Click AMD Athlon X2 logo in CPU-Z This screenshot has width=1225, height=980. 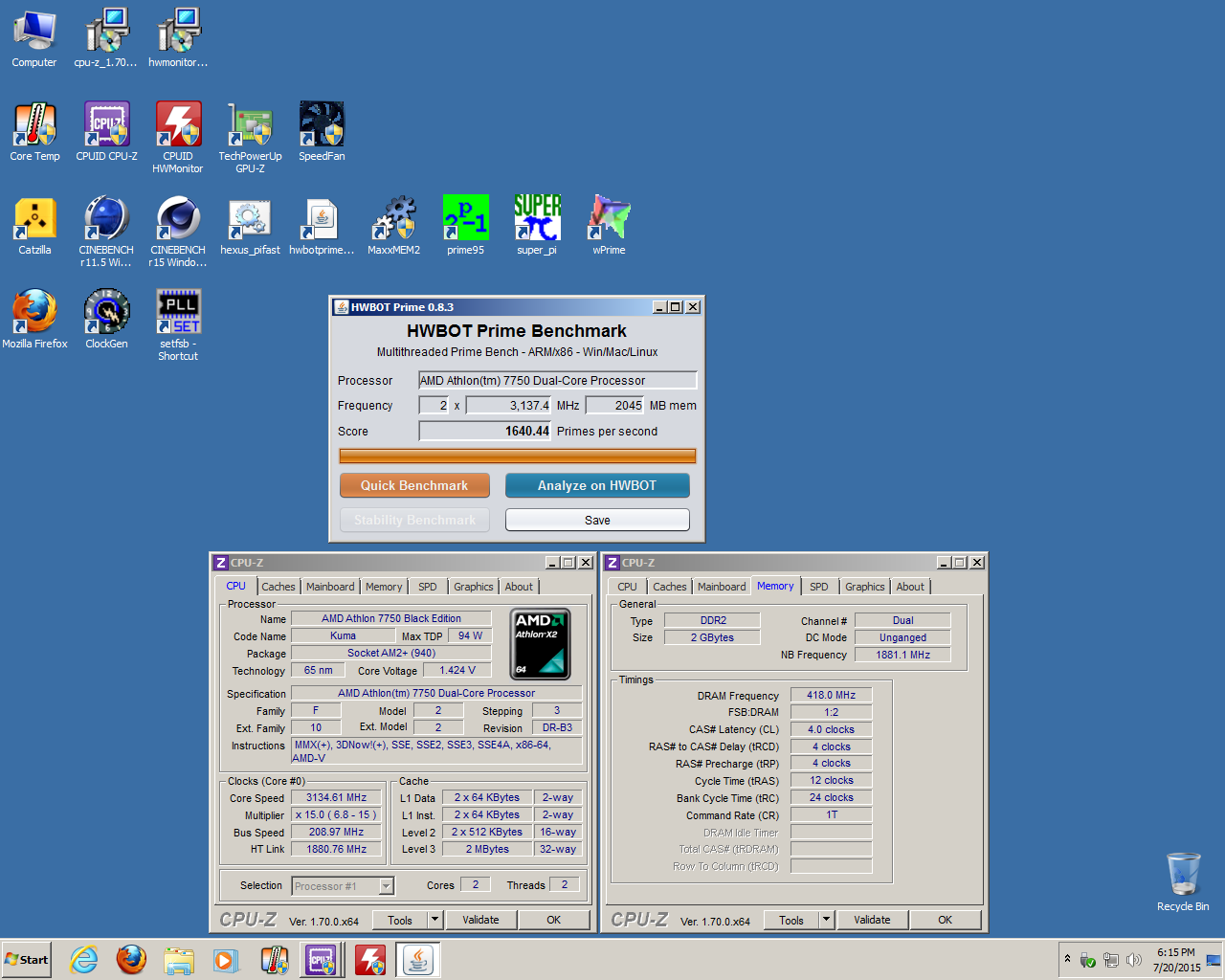point(541,644)
